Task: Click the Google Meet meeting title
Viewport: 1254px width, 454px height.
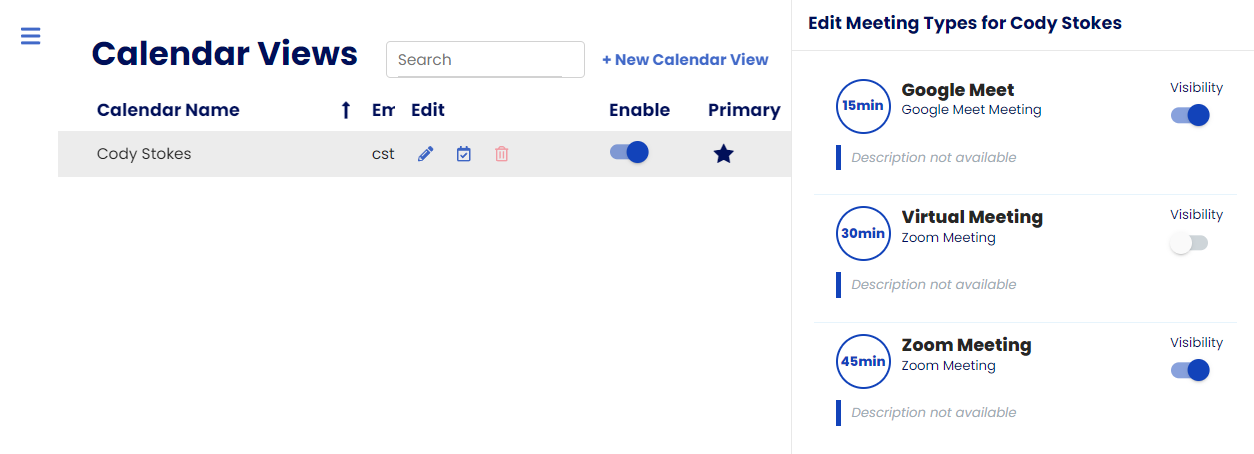Action: [x=958, y=90]
